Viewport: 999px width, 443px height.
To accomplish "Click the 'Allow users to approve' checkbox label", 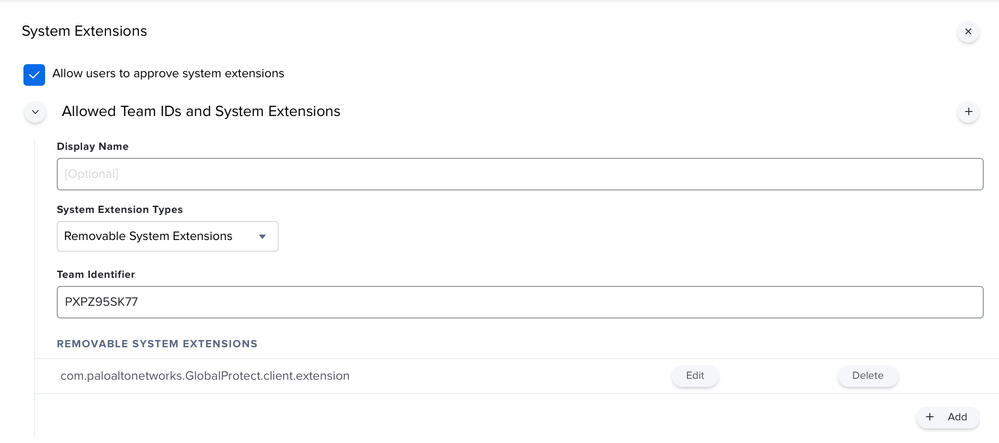I will point(168,73).
